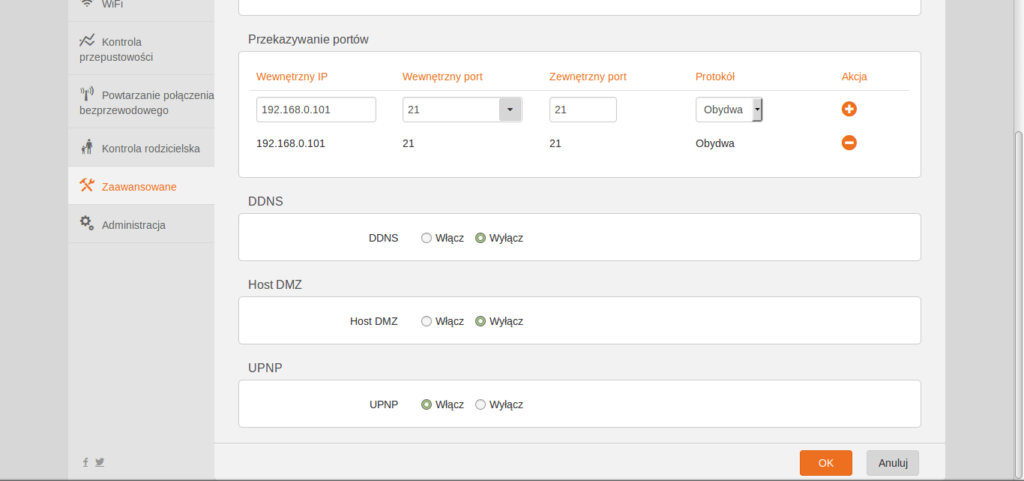This screenshot has width=1024, height=481.
Task: Expand the Protokół Obydwa dropdown
Action: click(757, 110)
